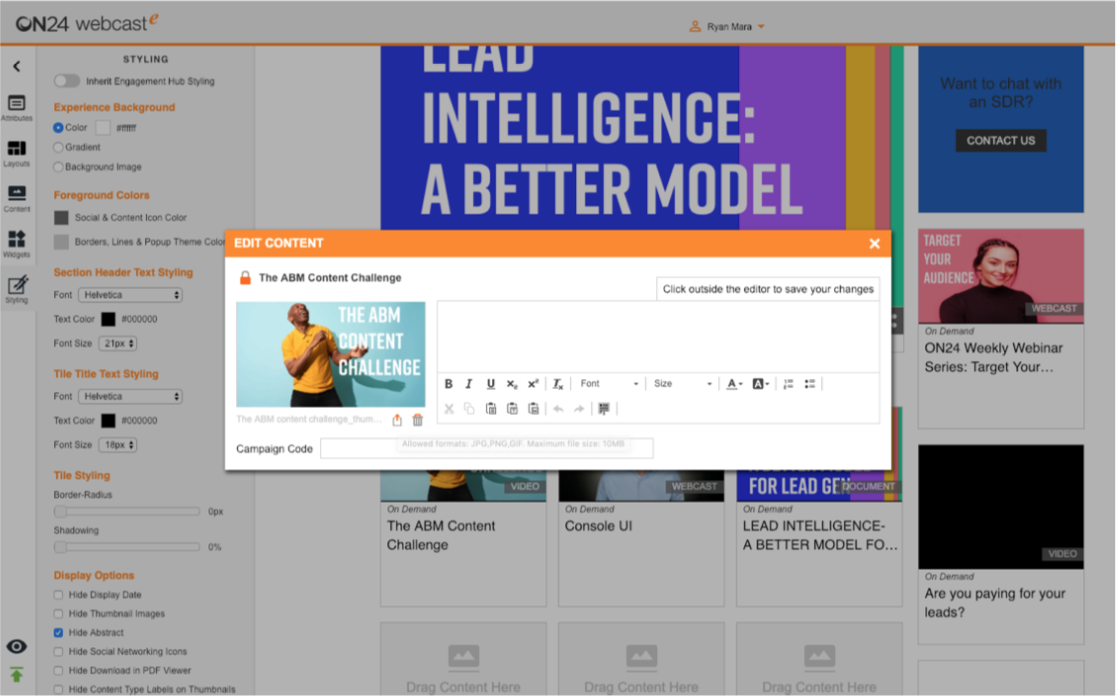Delete the ABM thumbnail with trash icon

418,420
